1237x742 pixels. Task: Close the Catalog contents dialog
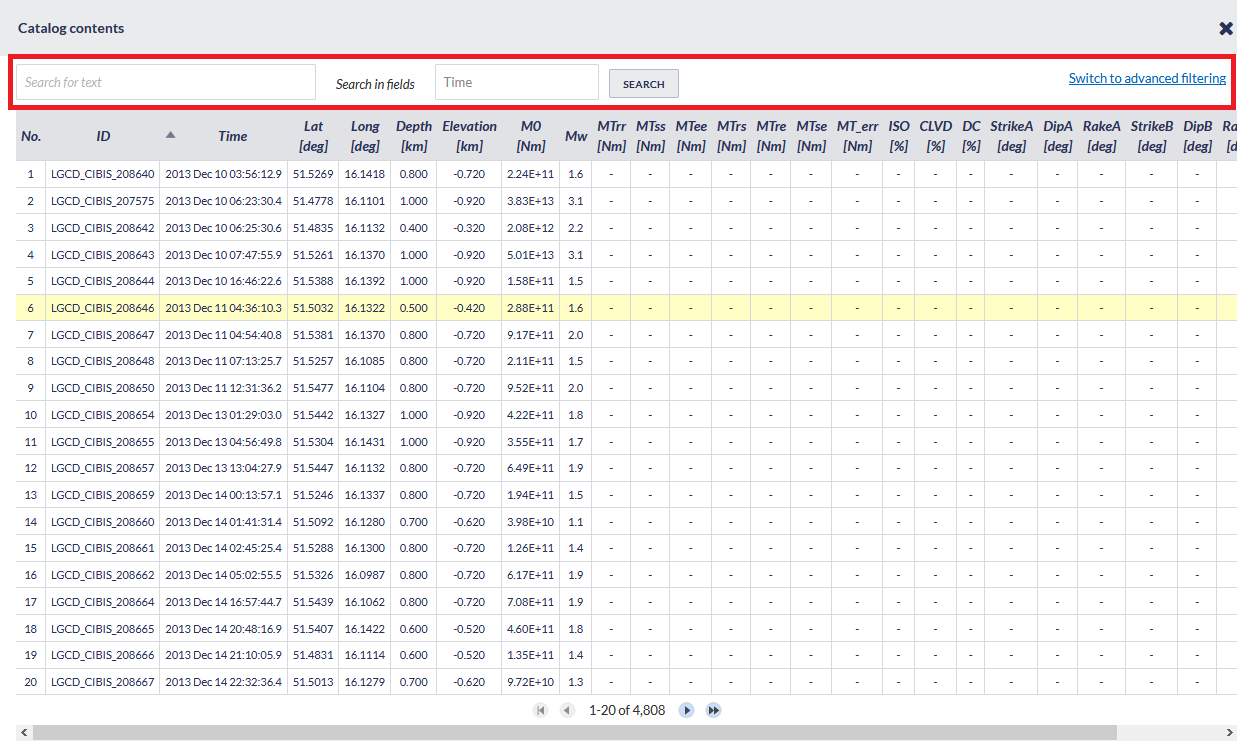tap(1226, 28)
